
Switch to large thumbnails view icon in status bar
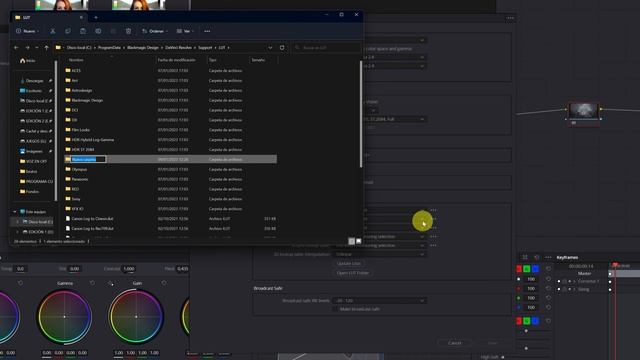click(x=358, y=241)
